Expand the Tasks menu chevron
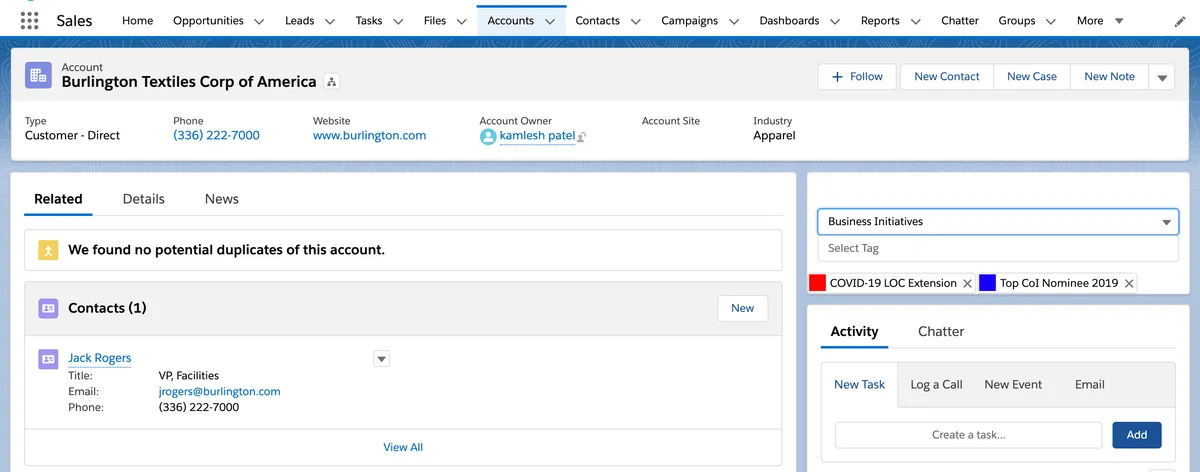Image resolution: width=1200 pixels, height=472 pixels. click(398, 21)
